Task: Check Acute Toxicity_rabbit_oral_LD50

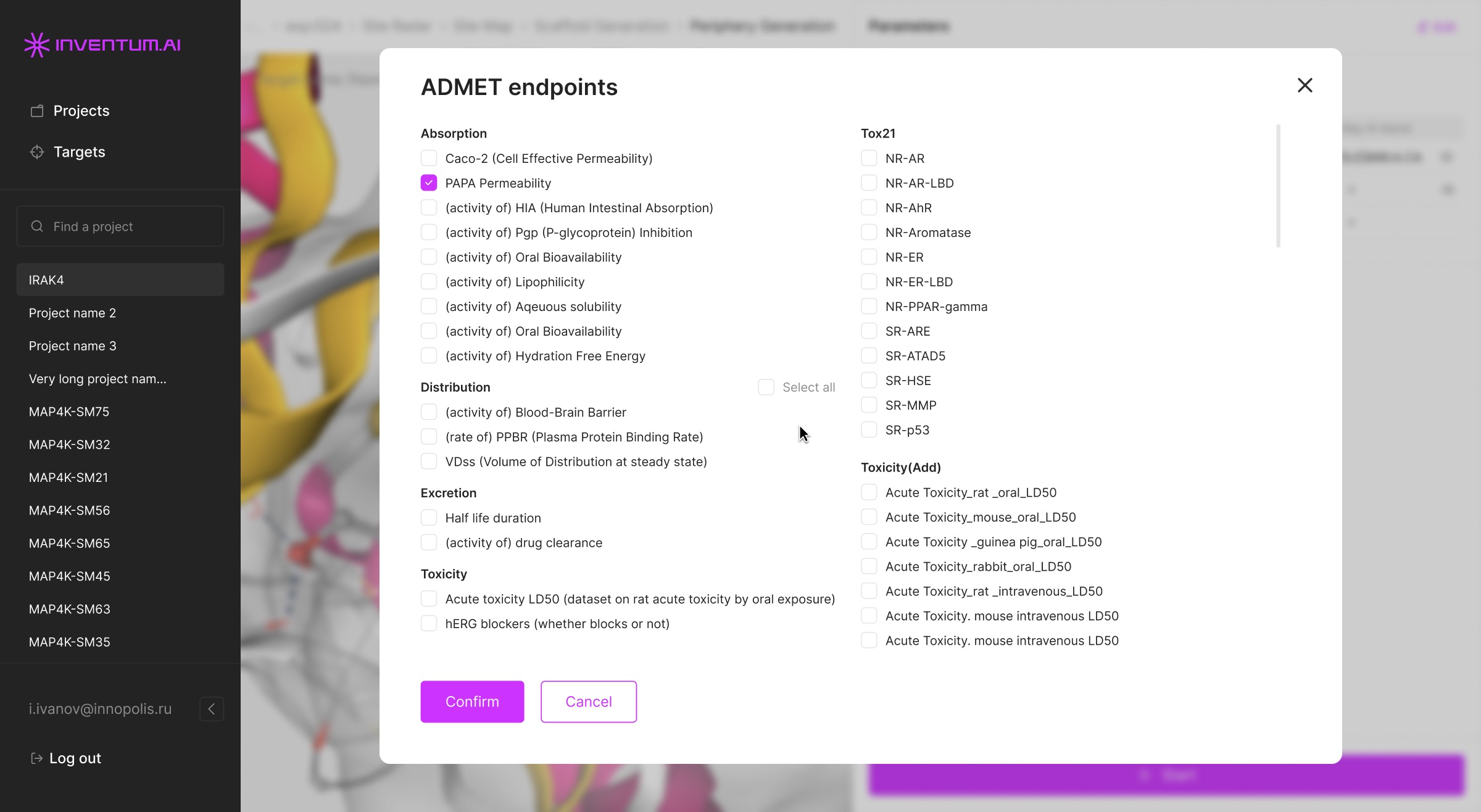Action: pos(869,566)
